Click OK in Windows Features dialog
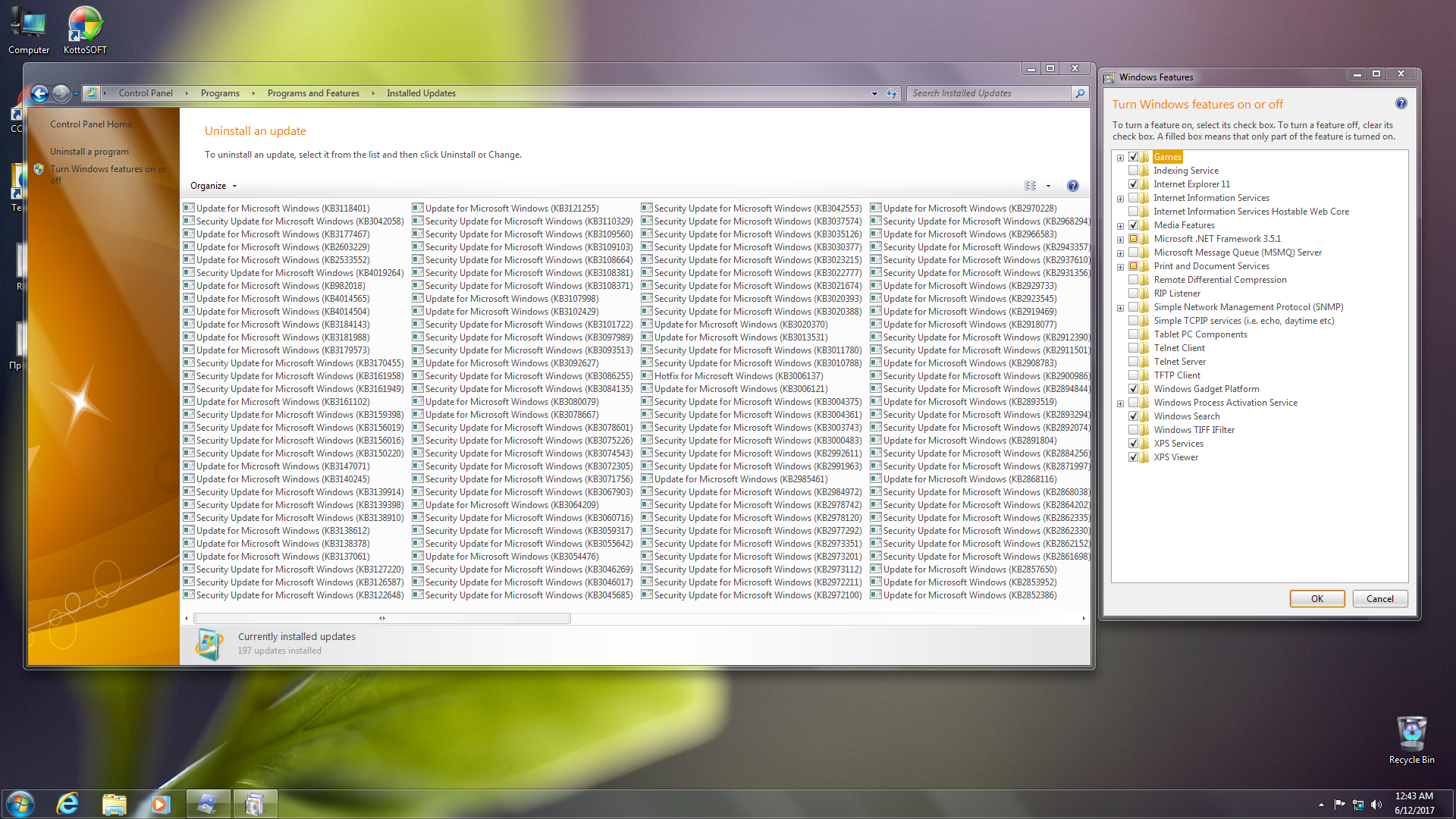The width and height of the screenshot is (1456, 819). pos(1317,598)
